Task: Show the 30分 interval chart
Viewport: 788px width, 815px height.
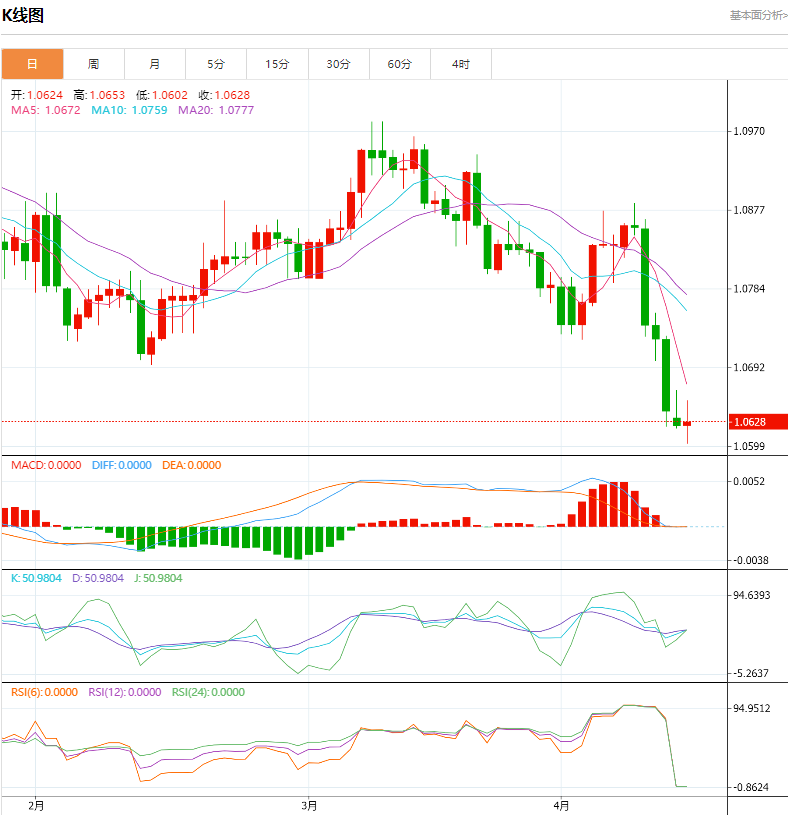Action: 338,64
